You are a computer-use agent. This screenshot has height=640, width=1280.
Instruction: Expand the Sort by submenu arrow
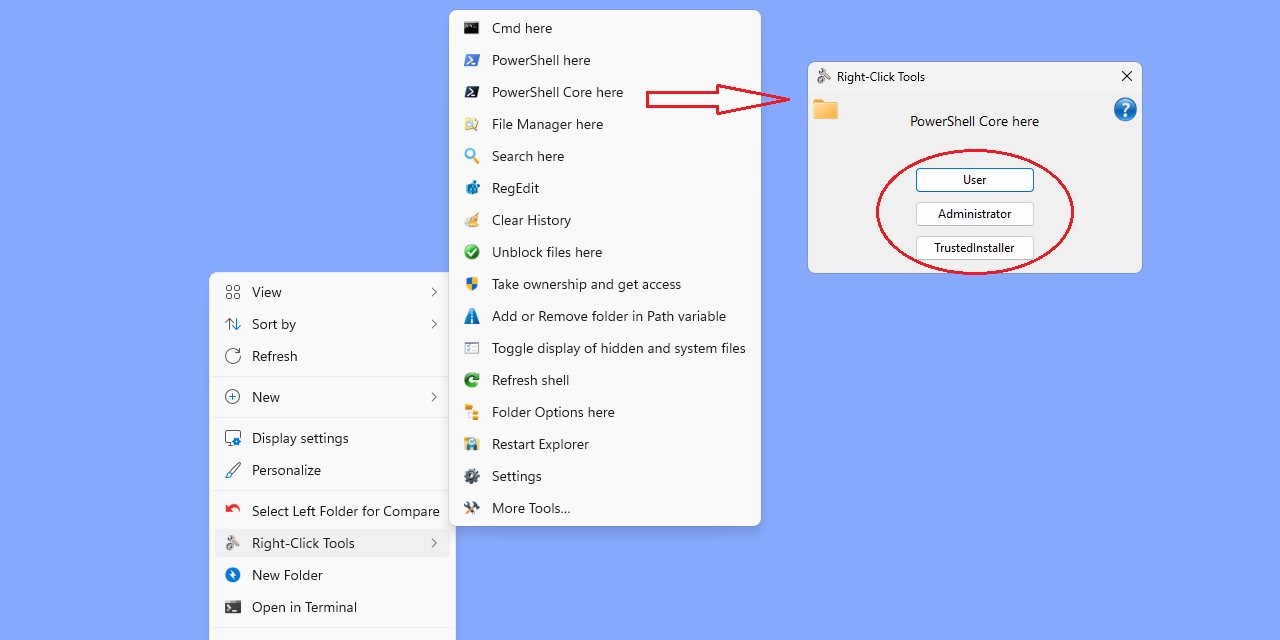(434, 324)
